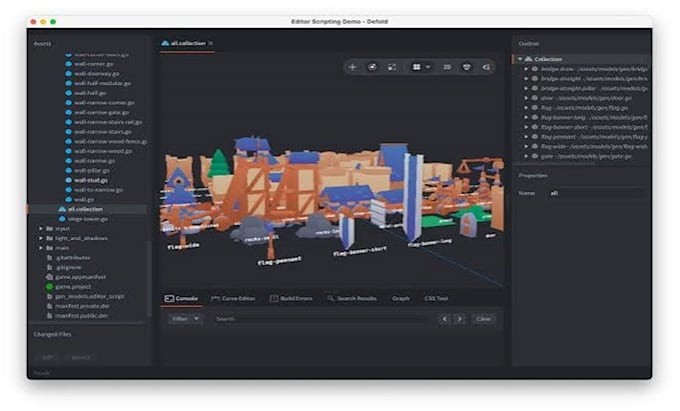Click the .gitignore file icon
The image size is (680, 411).
click(x=49, y=267)
